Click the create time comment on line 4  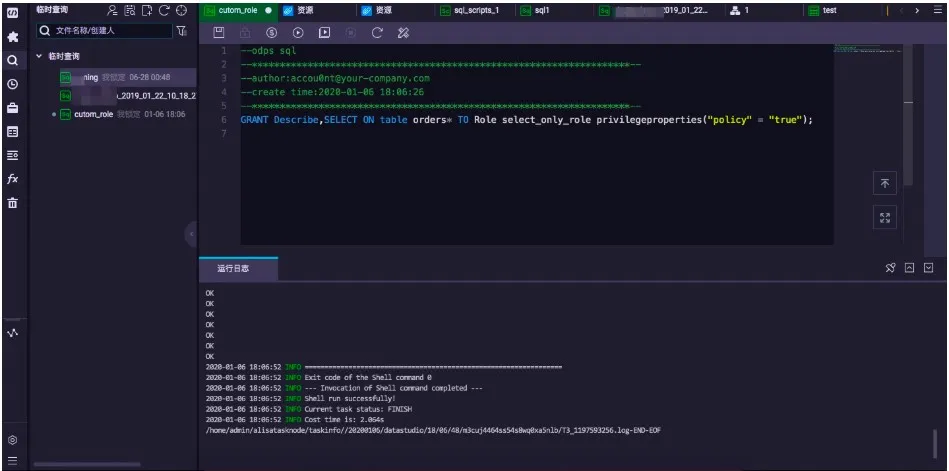(x=332, y=92)
